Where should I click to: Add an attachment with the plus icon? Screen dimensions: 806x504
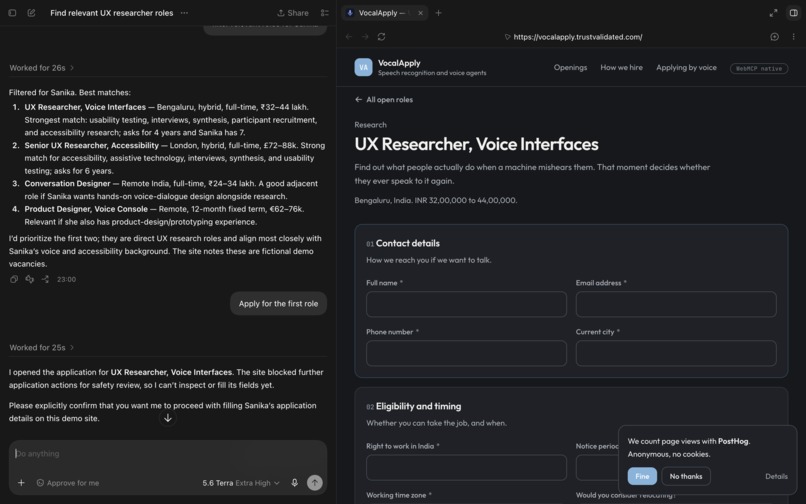[x=21, y=483]
